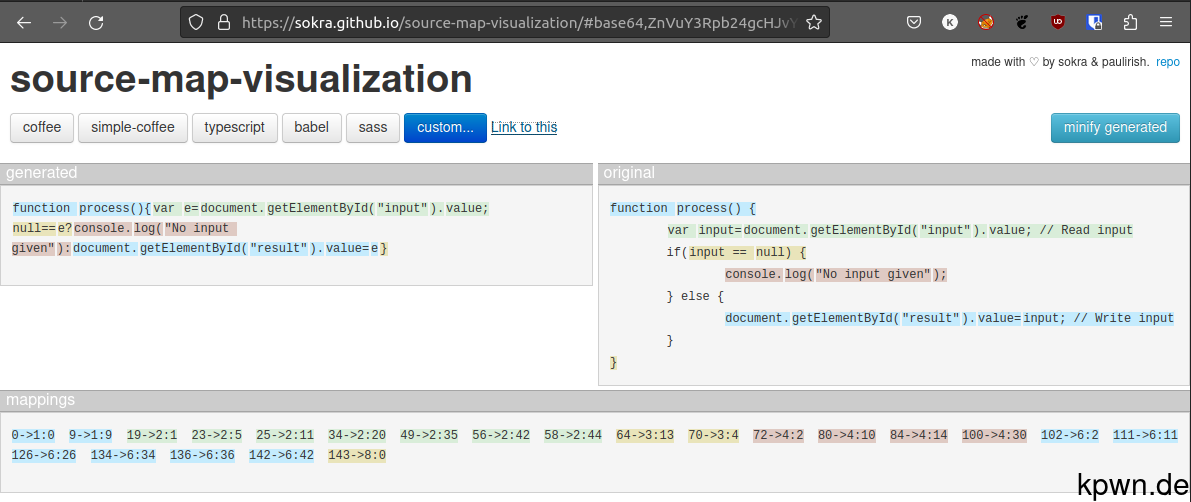Click mapping 126->6:26

click(44, 456)
